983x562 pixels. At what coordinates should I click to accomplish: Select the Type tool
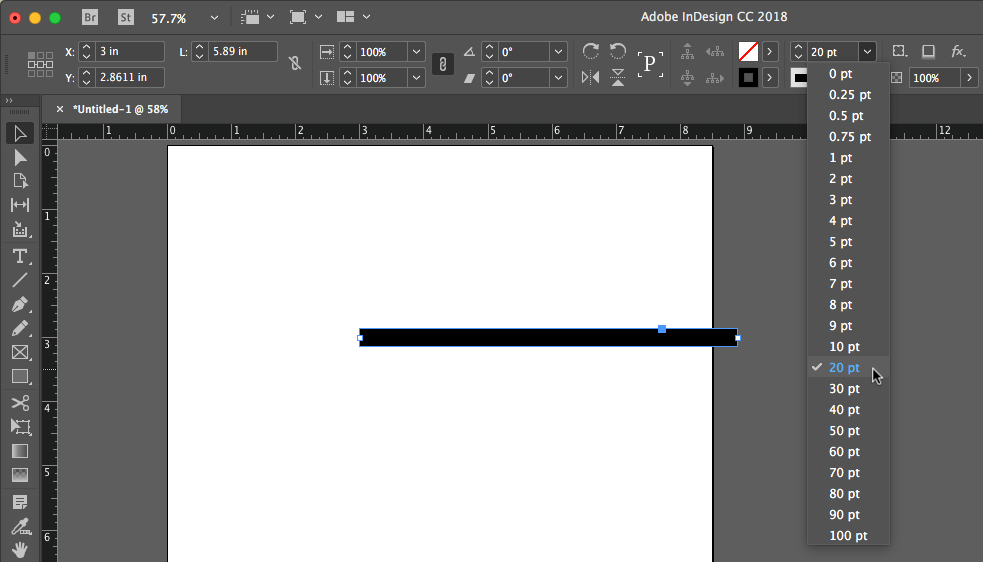coord(19,256)
